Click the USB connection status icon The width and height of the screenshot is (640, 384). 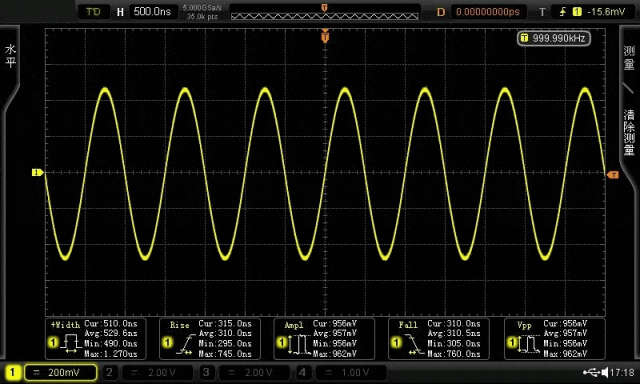pos(591,372)
